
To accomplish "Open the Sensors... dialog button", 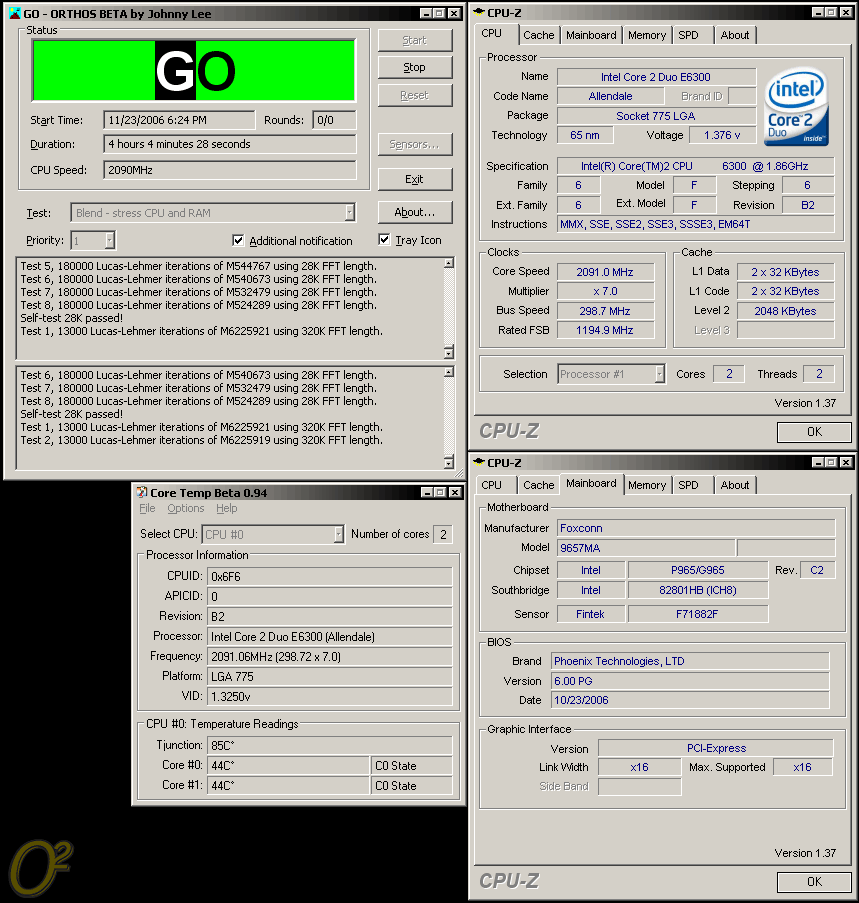I will [415, 144].
